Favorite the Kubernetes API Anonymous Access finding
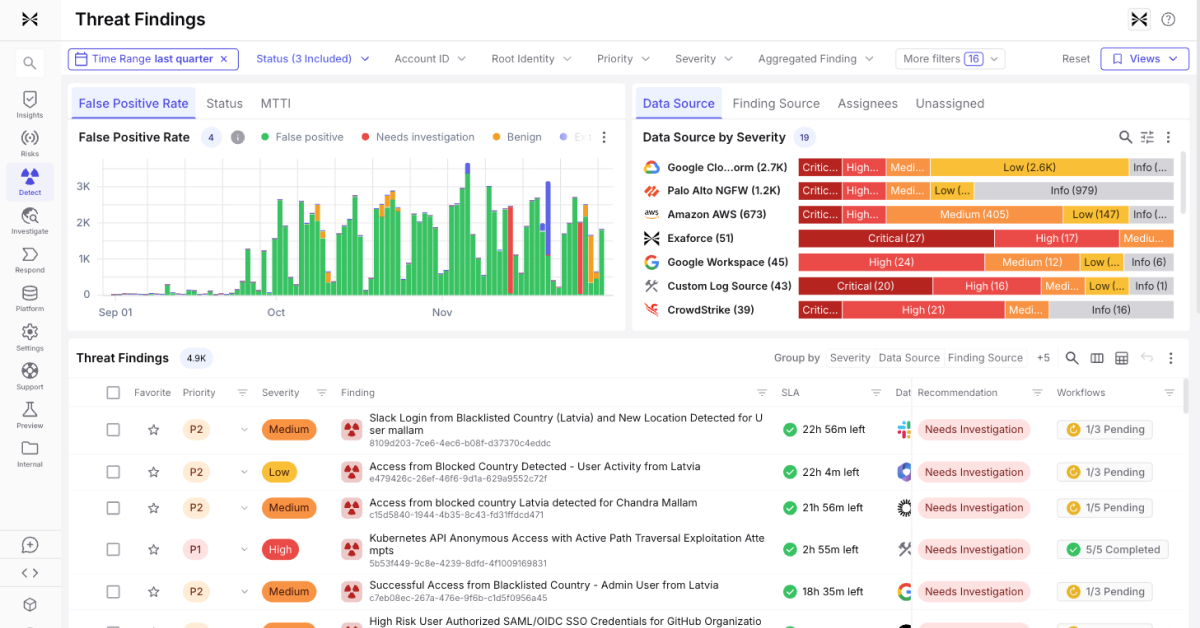Image resolution: width=1200 pixels, height=628 pixels. (x=153, y=549)
